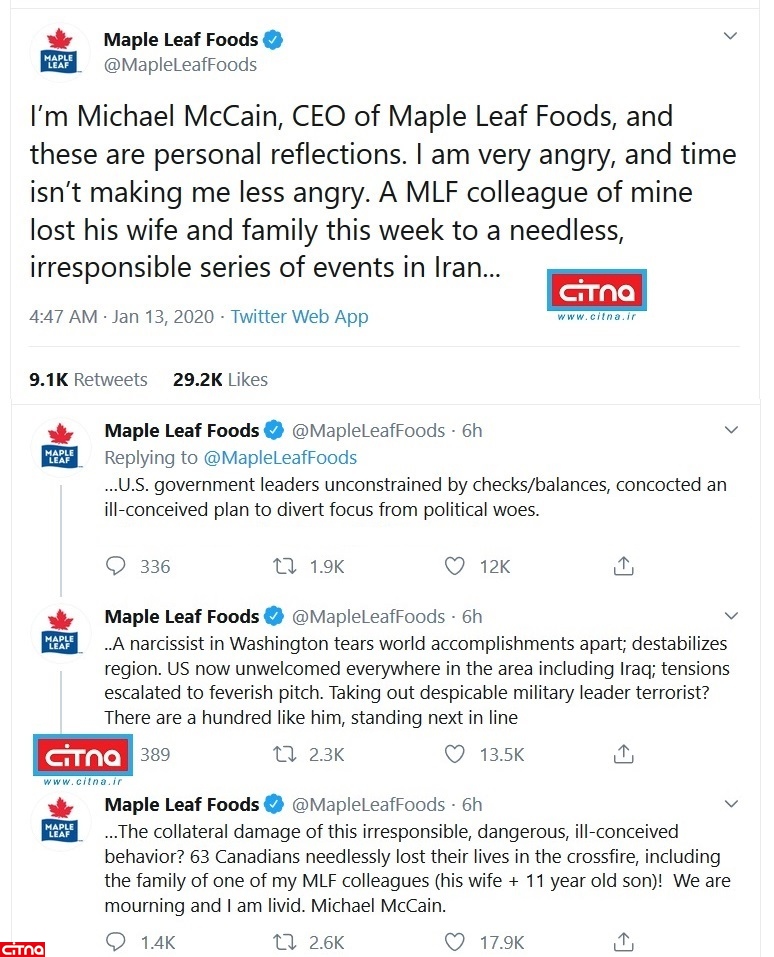Reply to the tweet with 1.4K replies
The width and height of the screenshot is (774, 957).
[117, 942]
